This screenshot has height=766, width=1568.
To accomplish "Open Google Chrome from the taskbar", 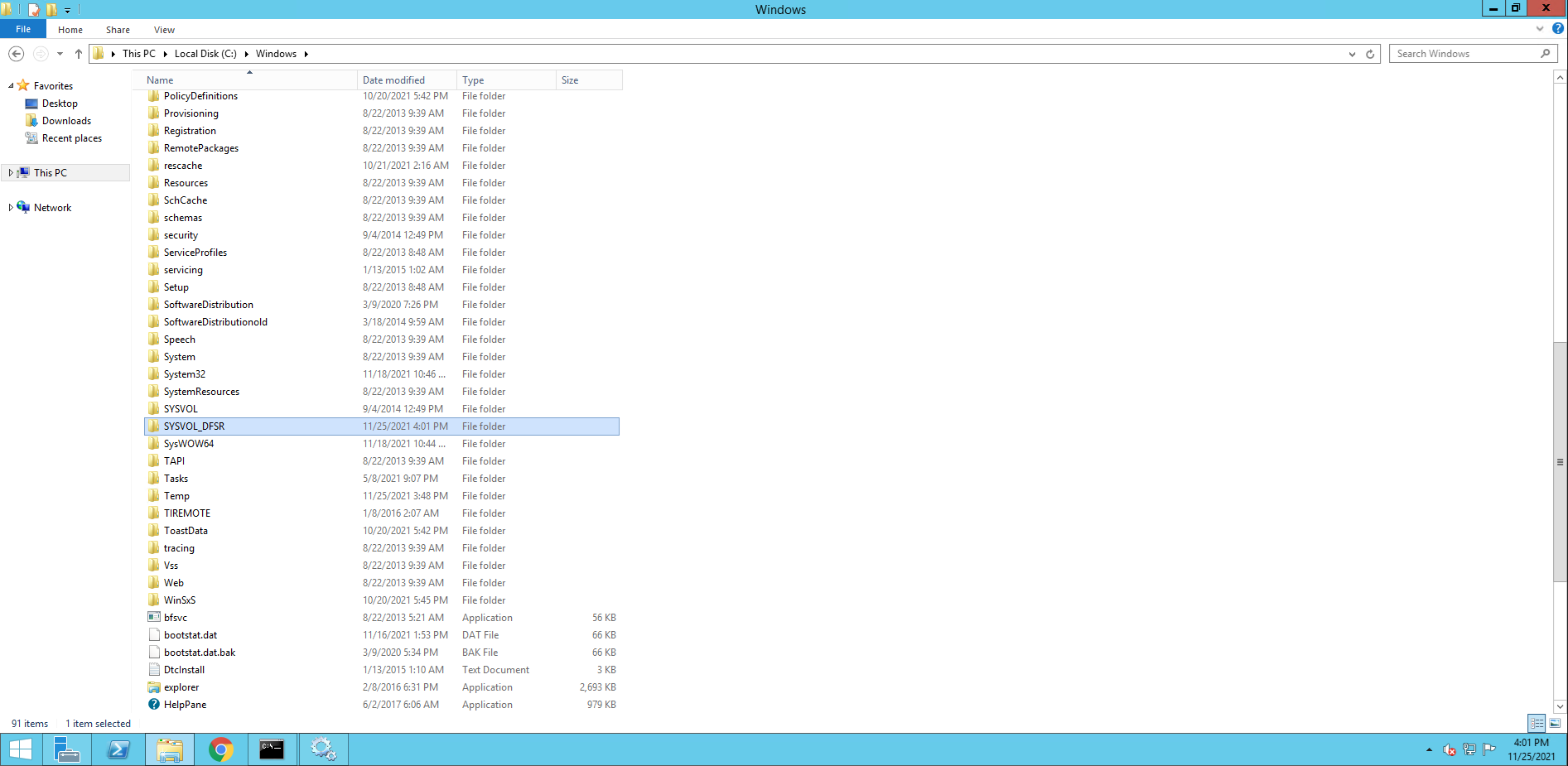I will pos(220,749).
